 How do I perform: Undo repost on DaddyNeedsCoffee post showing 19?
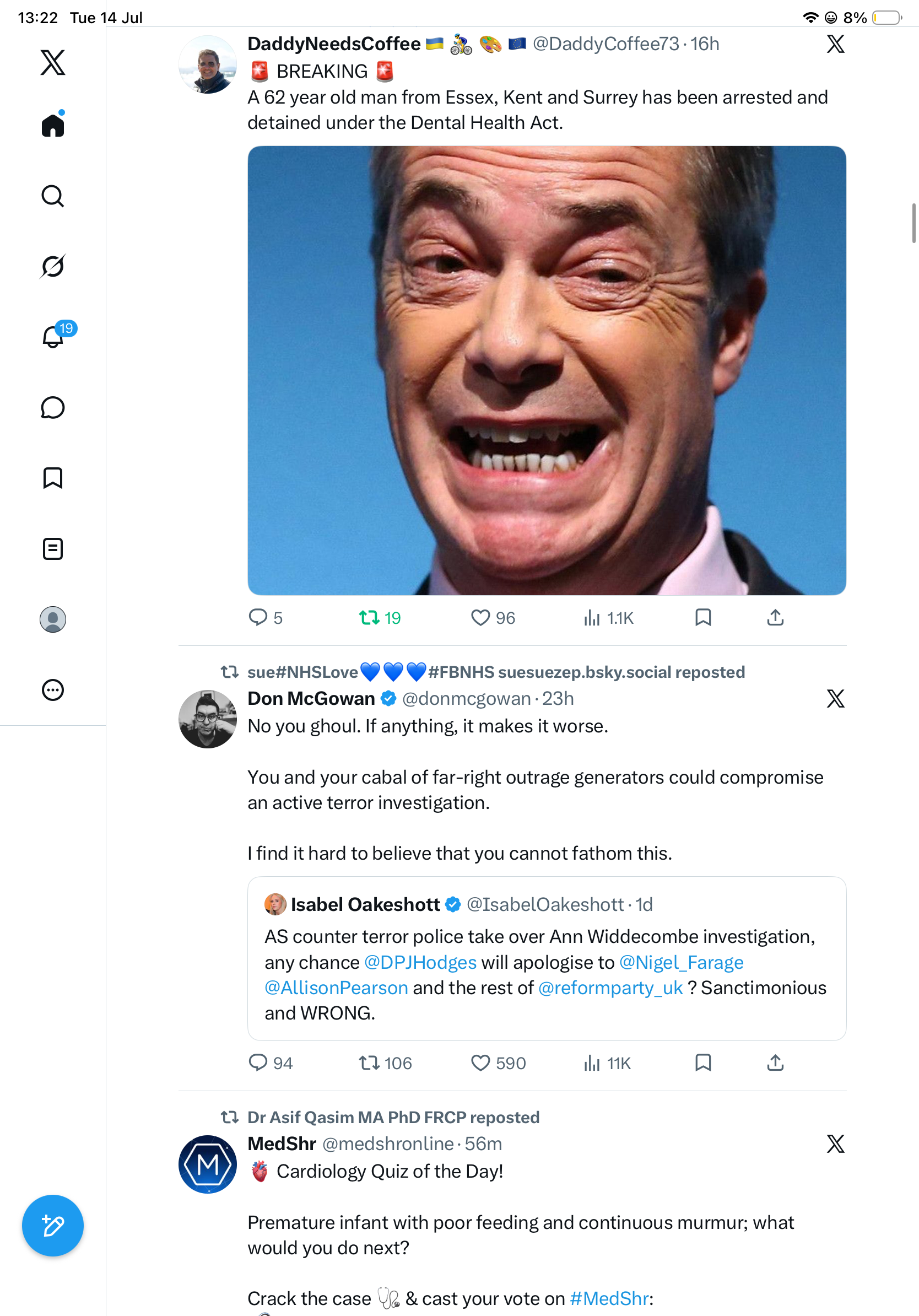click(380, 617)
